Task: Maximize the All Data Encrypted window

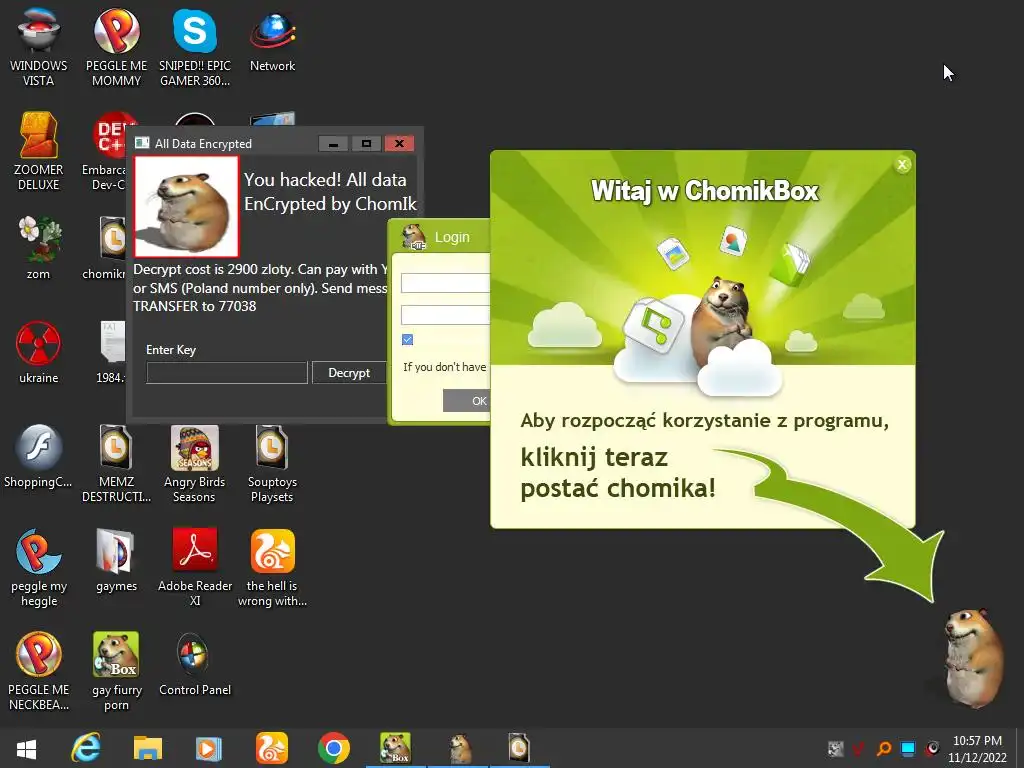Action: point(366,144)
